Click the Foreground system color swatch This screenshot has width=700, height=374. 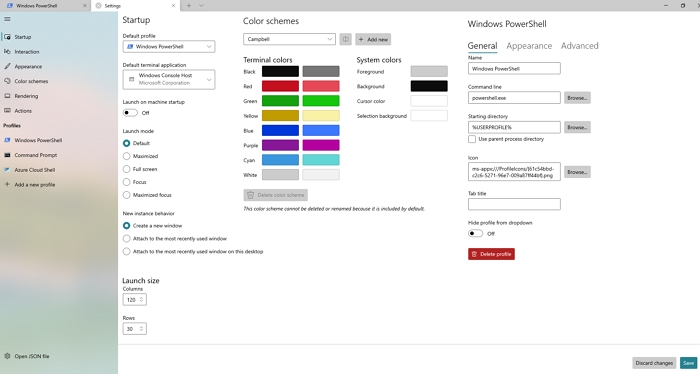429,71
